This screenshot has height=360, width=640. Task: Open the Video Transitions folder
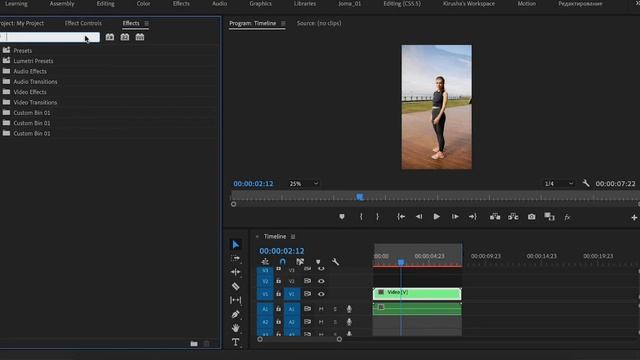35,102
